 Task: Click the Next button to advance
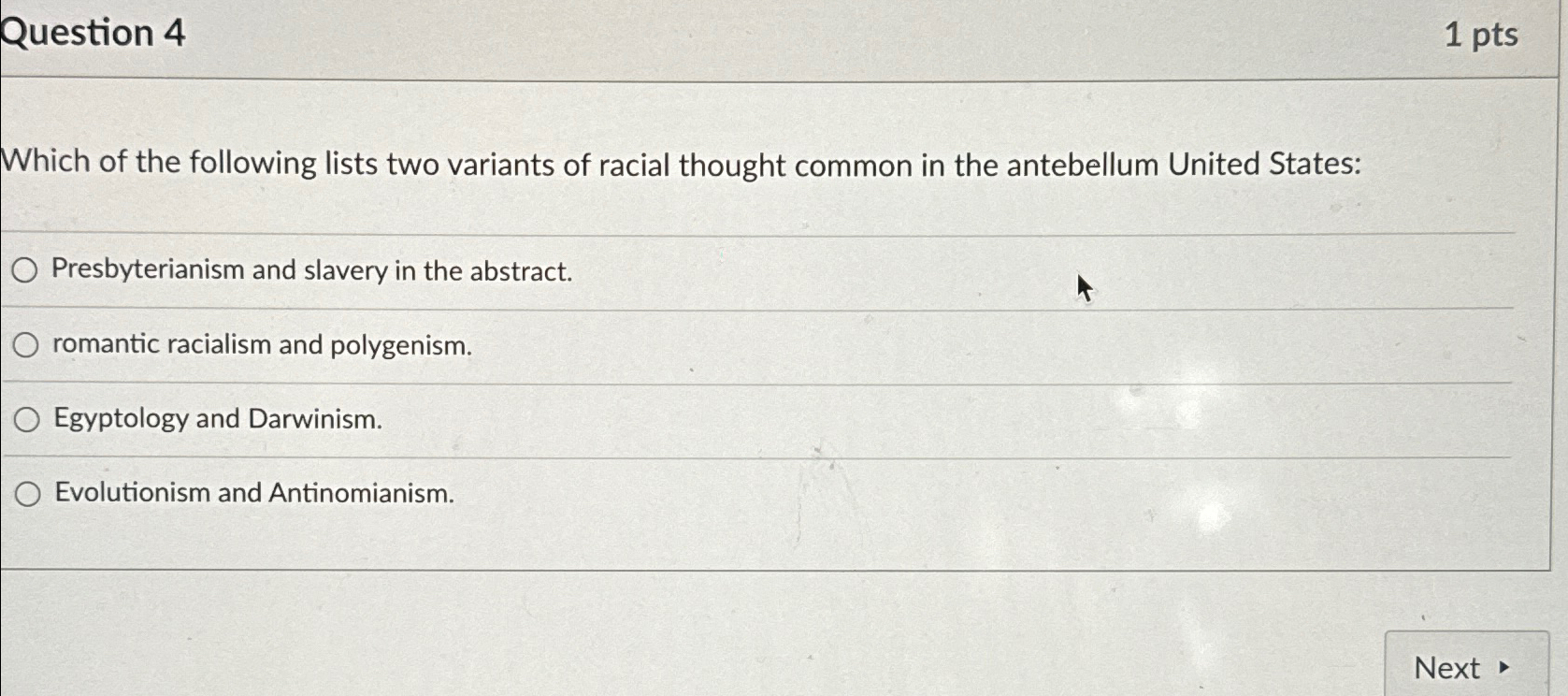pyautogui.click(x=1470, y=667)
